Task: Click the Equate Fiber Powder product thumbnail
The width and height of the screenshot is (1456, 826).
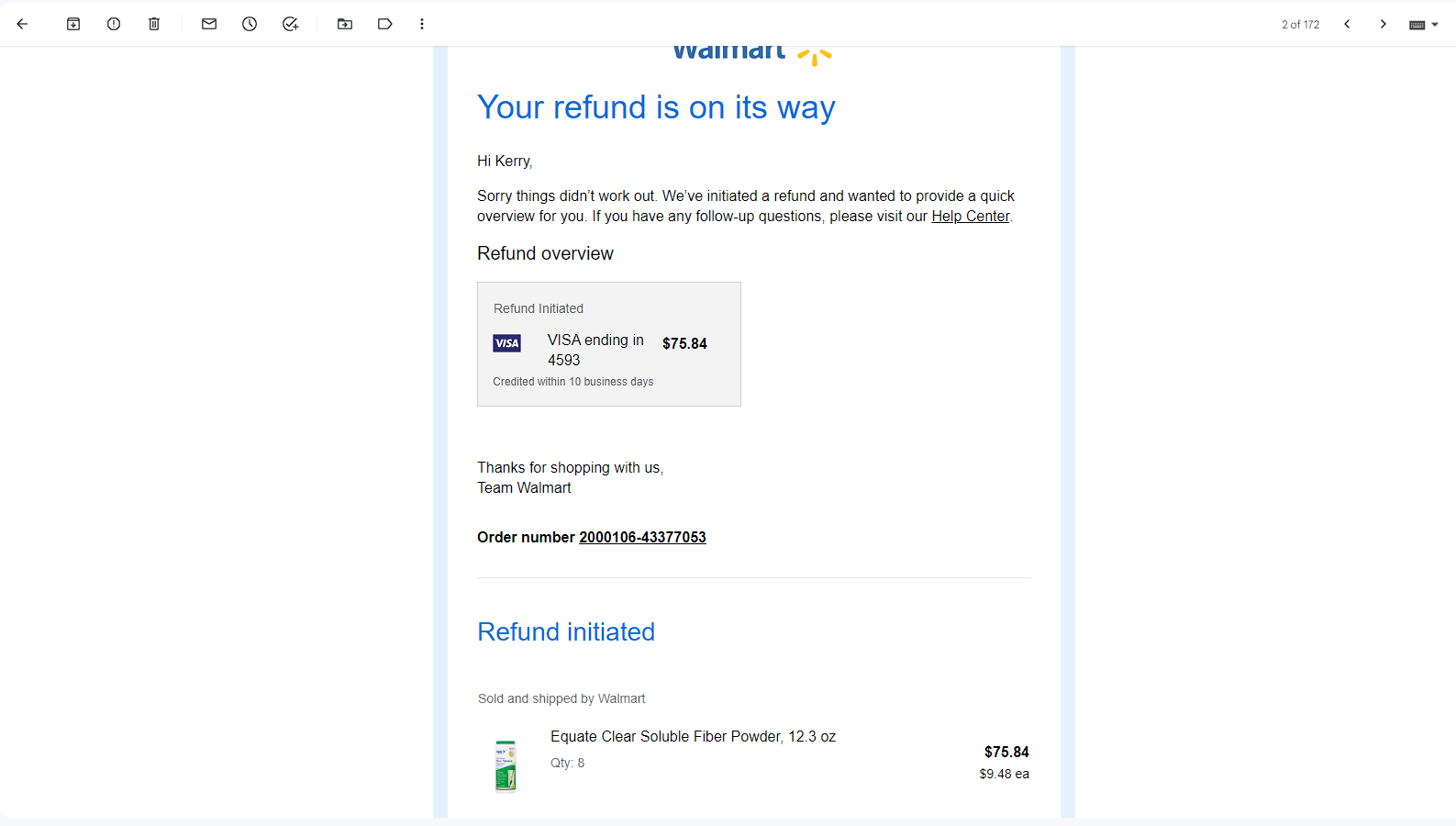Action: pos(506,765)
